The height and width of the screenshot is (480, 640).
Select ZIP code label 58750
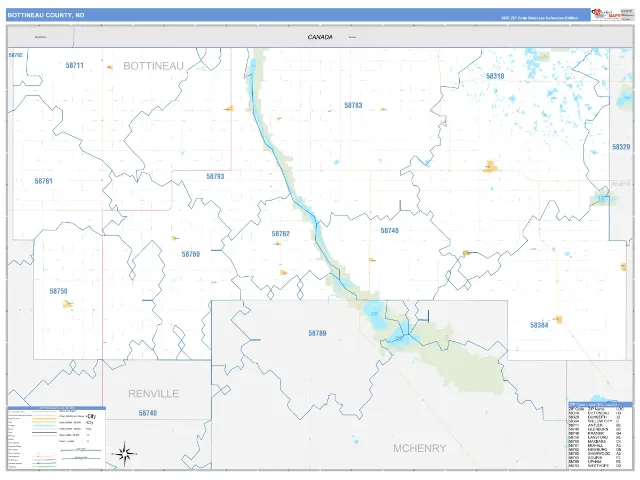58,291
